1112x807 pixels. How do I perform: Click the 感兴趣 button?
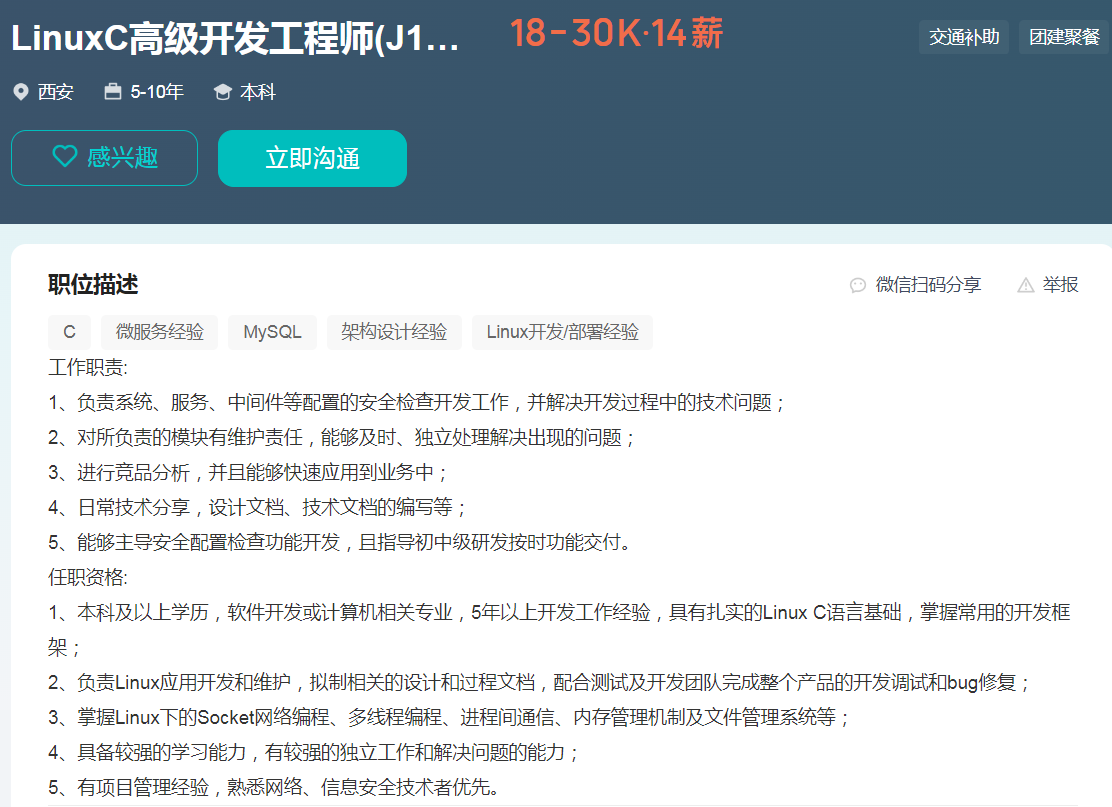(x=104, y=158)
